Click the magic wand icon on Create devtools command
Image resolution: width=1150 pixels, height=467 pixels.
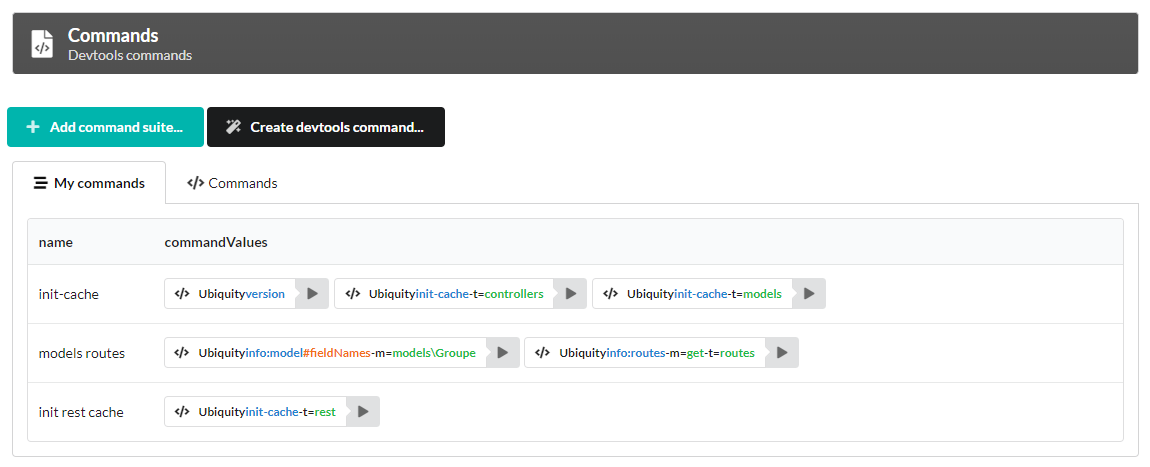coord(233,127)
